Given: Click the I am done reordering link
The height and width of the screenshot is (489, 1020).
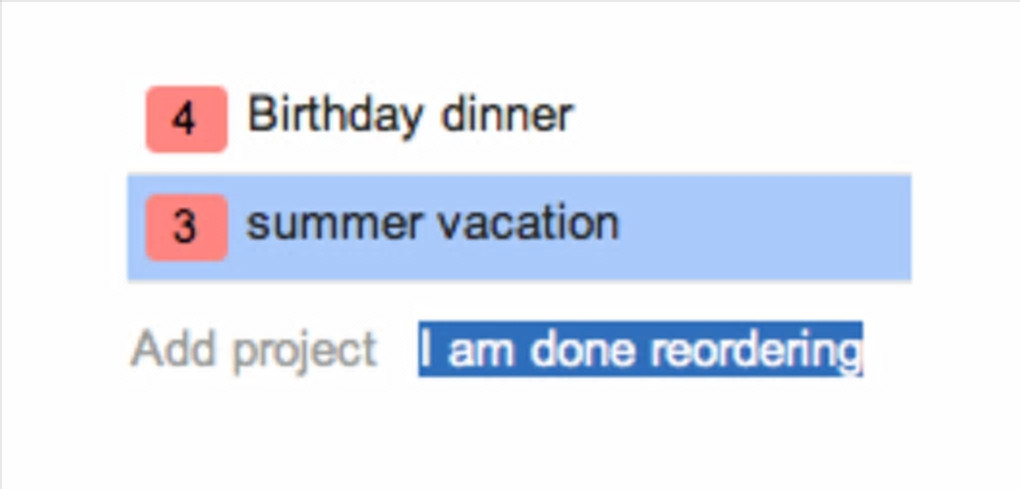Looking at the screenshot, I should click(x=640, y=350).
